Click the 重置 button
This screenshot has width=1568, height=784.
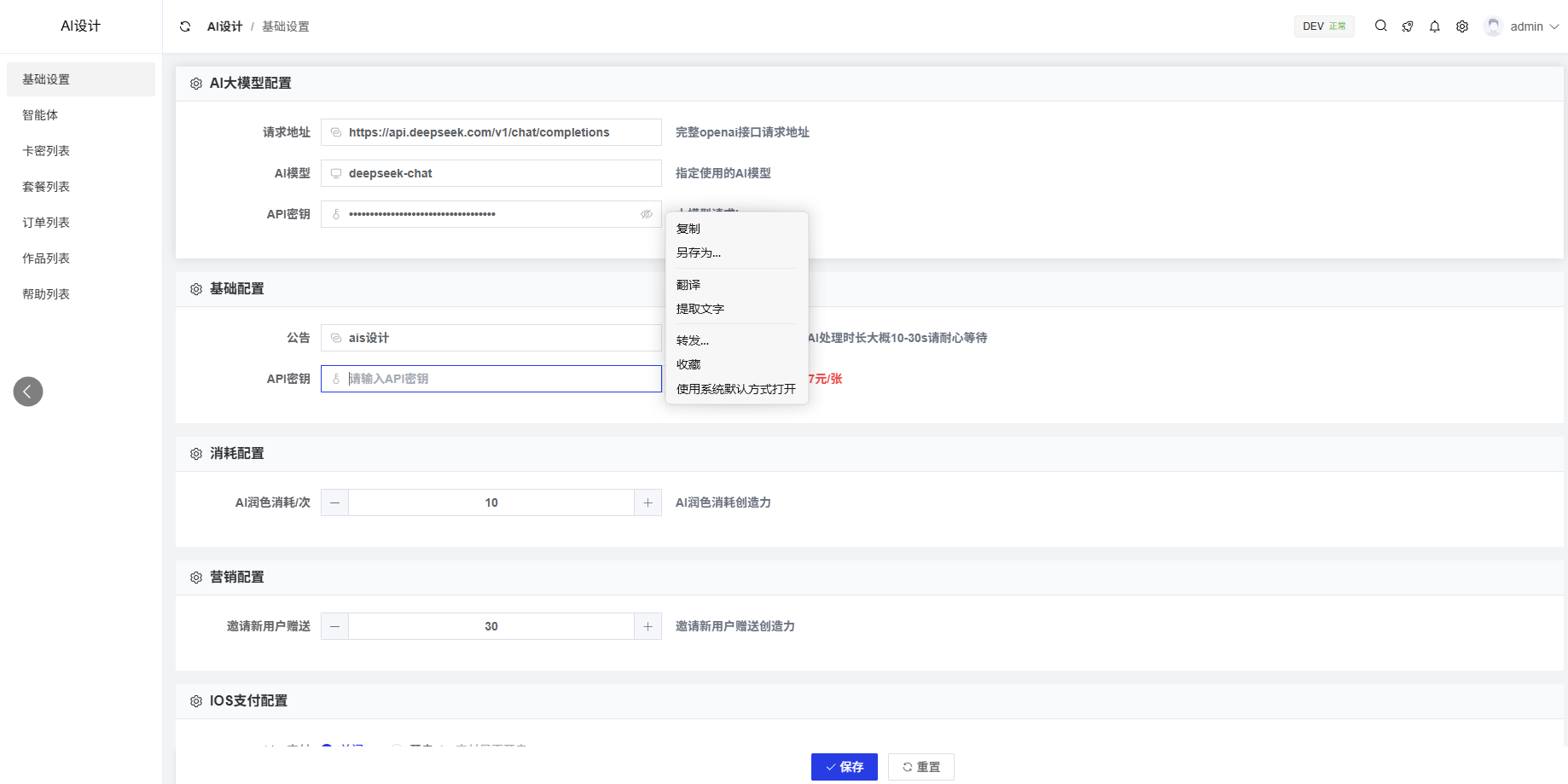(x=921, y=767)
